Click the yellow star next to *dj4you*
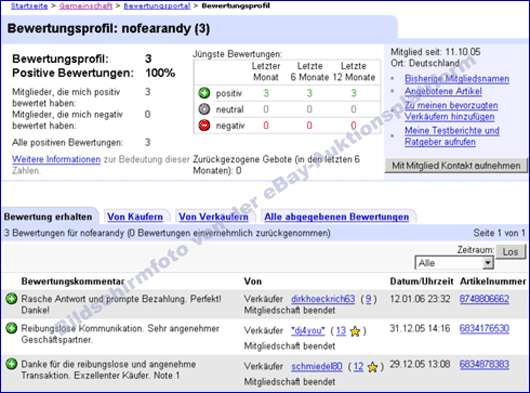The height and width of the screenshot is (393, 530). click(x=355, y=331)
